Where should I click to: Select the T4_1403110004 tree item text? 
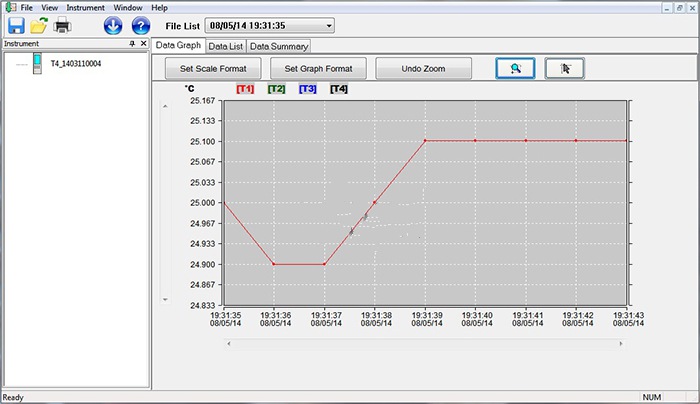[76, 63]
